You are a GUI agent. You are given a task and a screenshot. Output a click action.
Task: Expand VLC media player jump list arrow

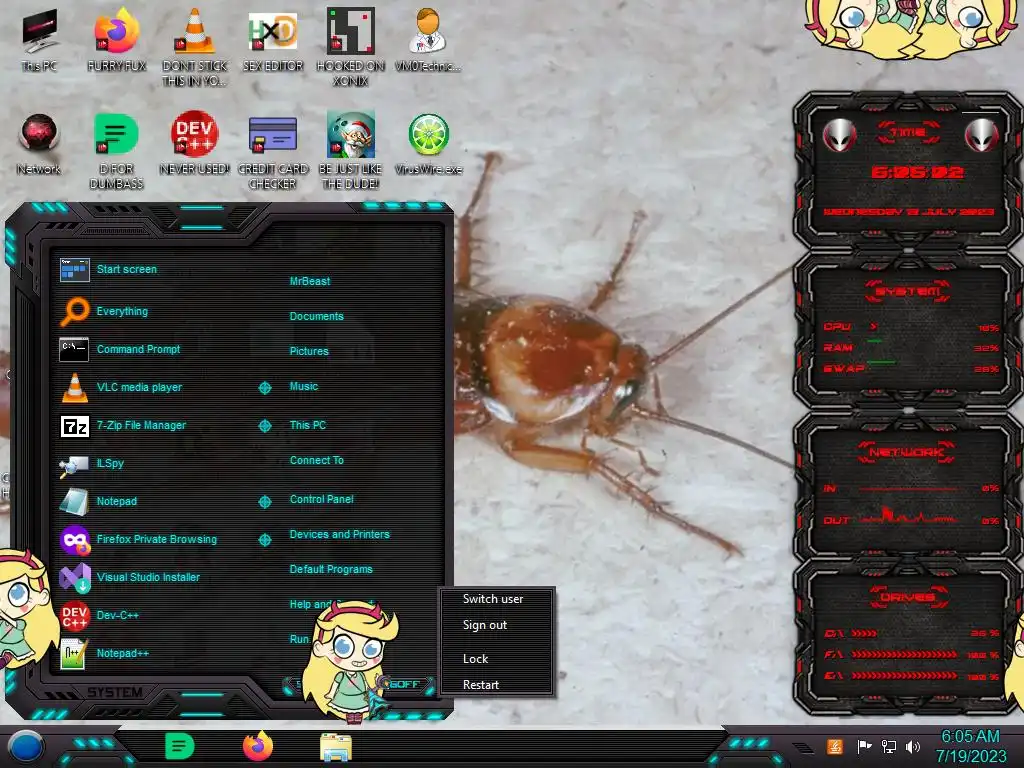point(264,388)
